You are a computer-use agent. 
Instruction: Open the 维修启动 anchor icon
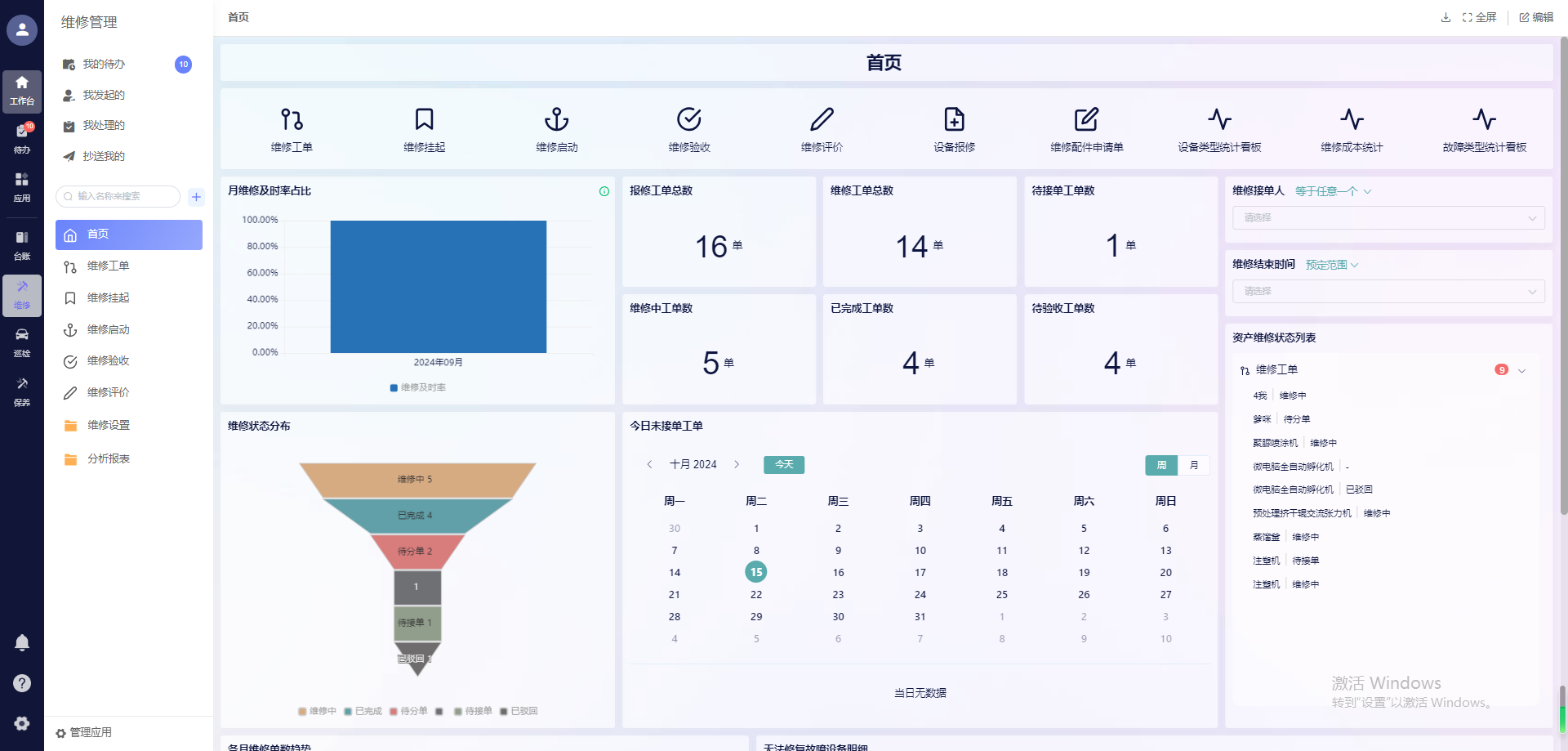coord(556,120)
